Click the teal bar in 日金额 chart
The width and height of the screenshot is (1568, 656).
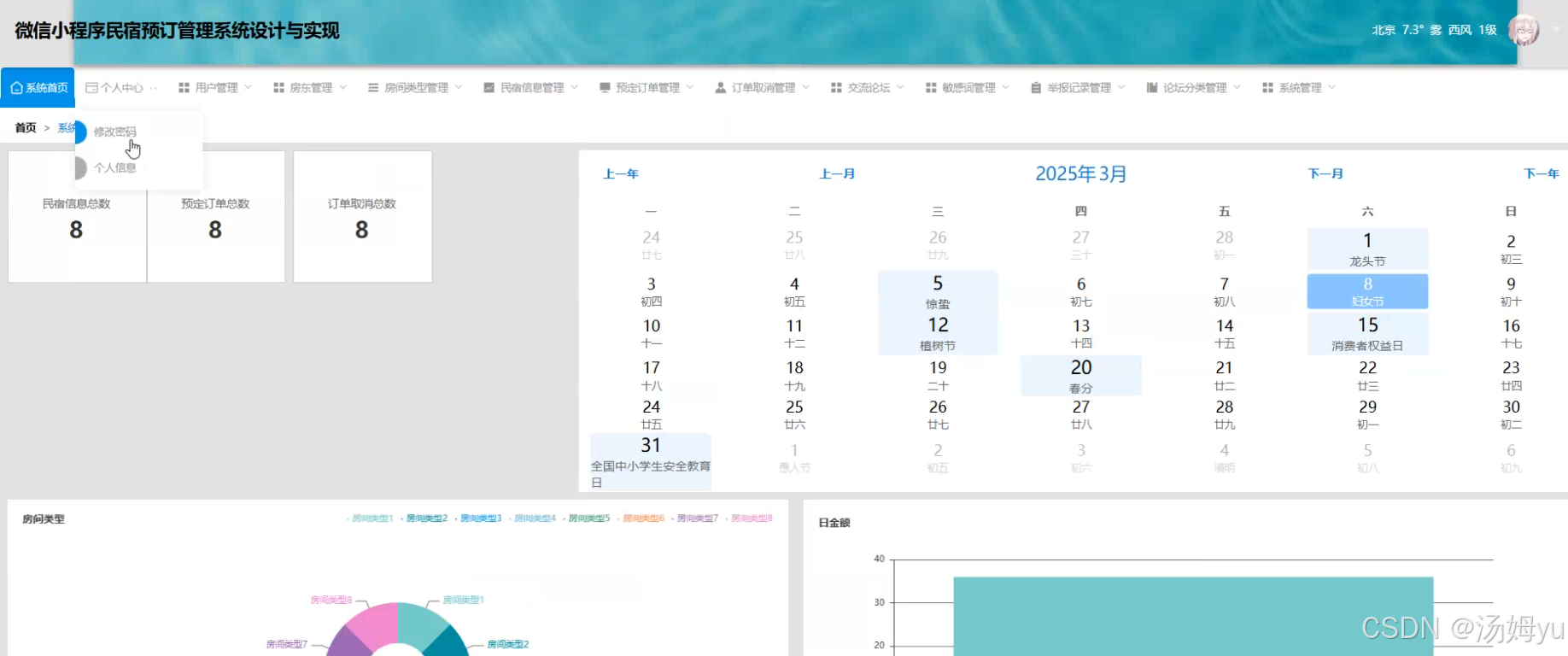click(x=1193, y=617)
